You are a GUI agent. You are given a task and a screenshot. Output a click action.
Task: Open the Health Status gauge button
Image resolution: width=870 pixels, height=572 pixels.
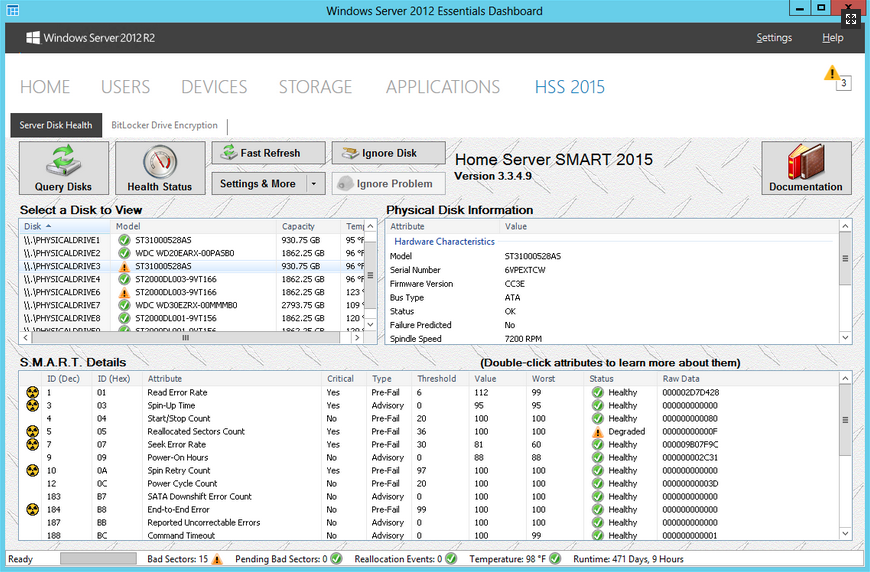160,168
